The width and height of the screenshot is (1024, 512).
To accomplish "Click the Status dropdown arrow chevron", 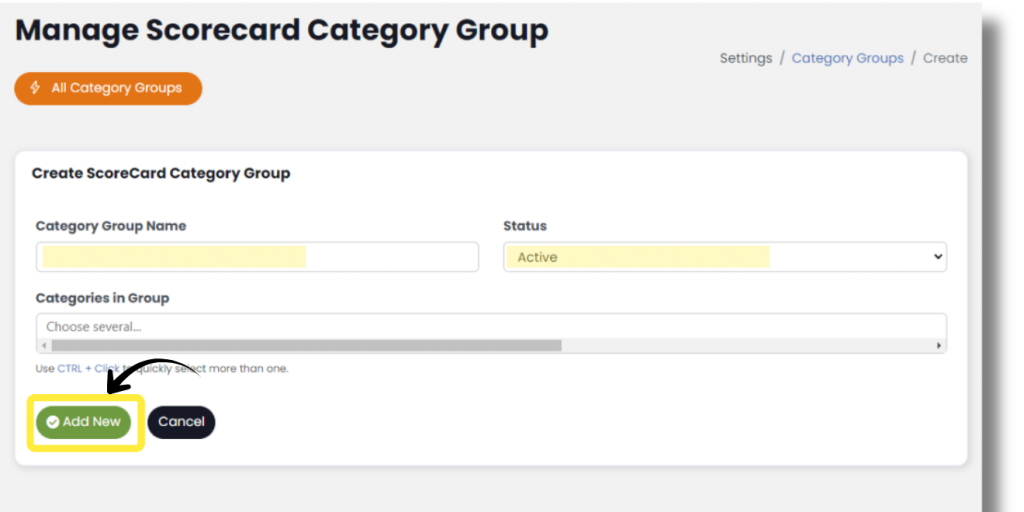I will tap(937, 257).
